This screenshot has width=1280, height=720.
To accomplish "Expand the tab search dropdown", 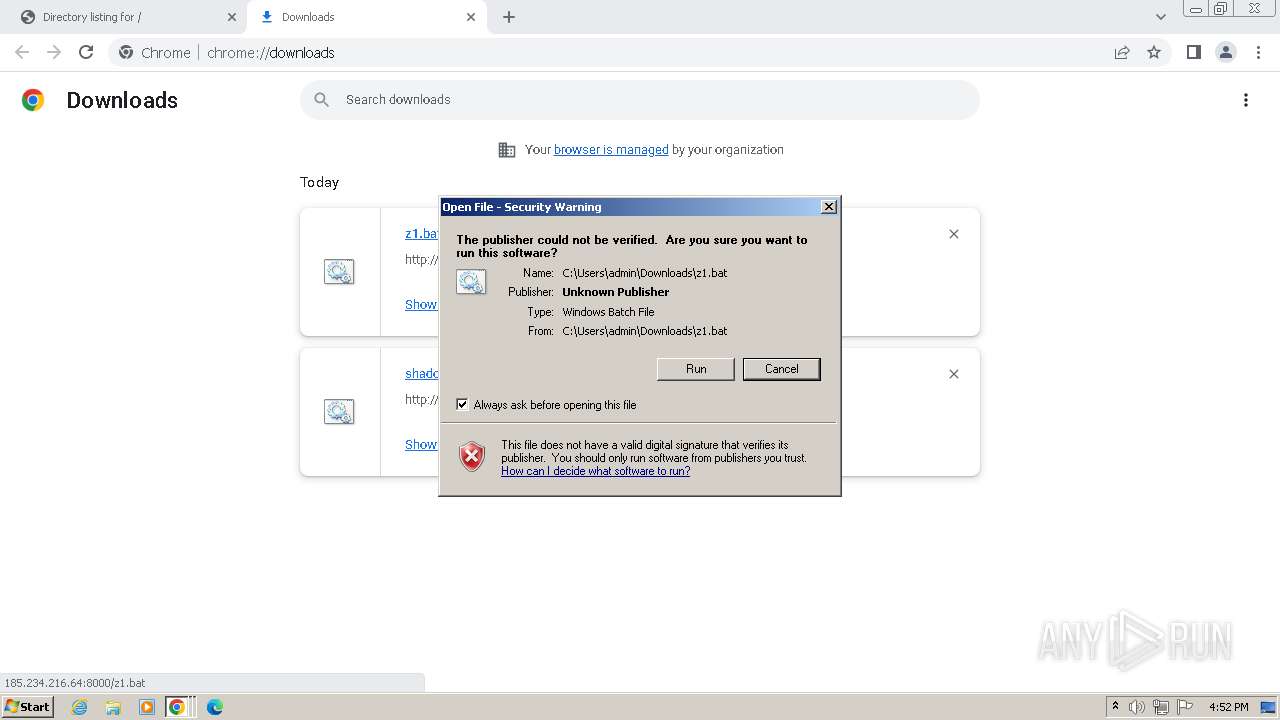I will [x=1160, y=17].
